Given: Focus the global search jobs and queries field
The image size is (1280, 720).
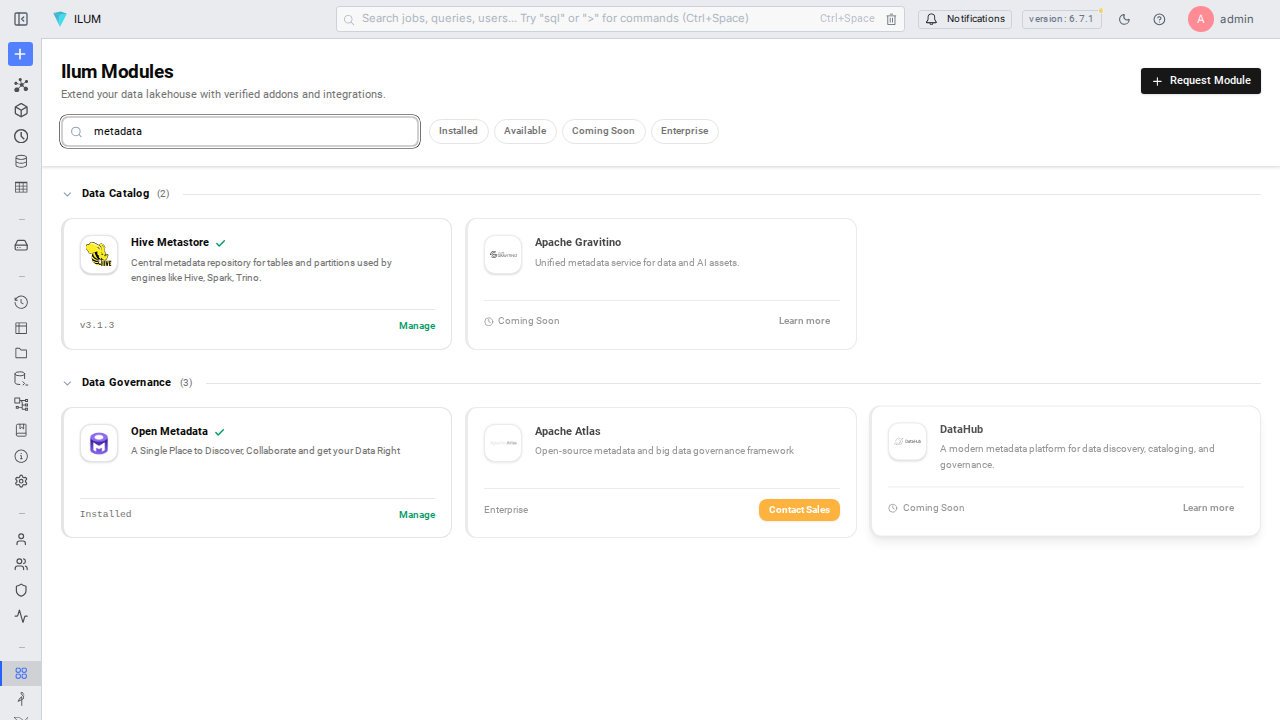Looking at the screenshot, I should (x=620, y=19).
